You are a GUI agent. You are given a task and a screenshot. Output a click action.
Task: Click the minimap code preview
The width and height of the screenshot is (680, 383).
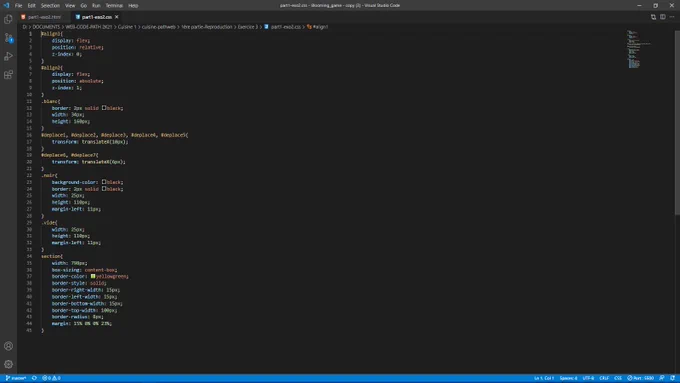638,49
